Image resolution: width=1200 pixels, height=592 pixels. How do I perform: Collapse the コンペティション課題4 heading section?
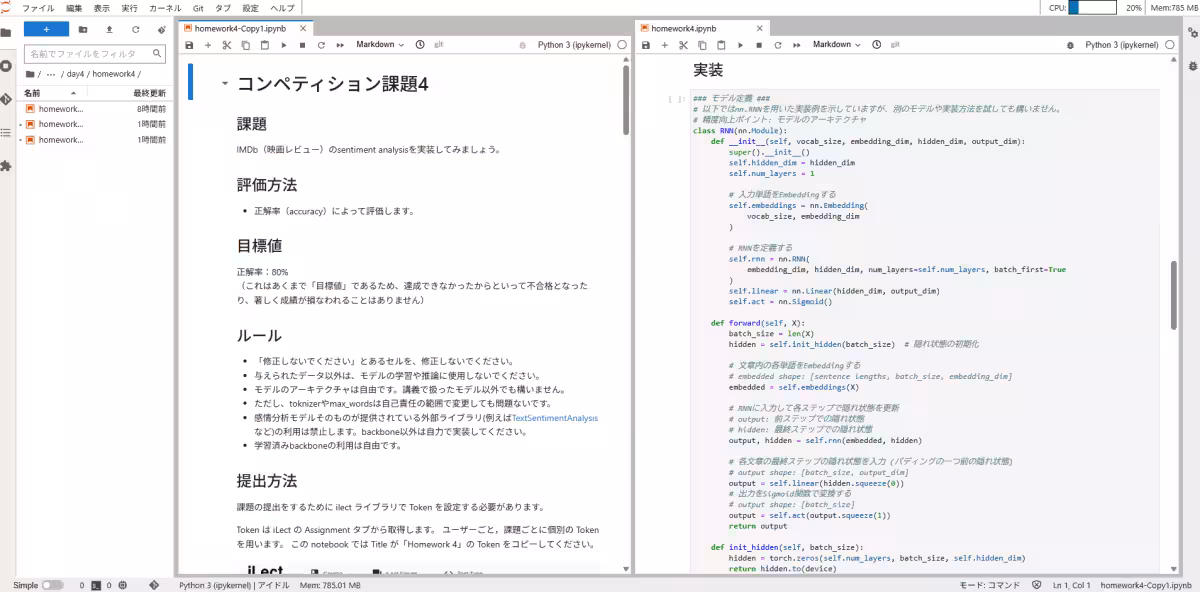225,85
